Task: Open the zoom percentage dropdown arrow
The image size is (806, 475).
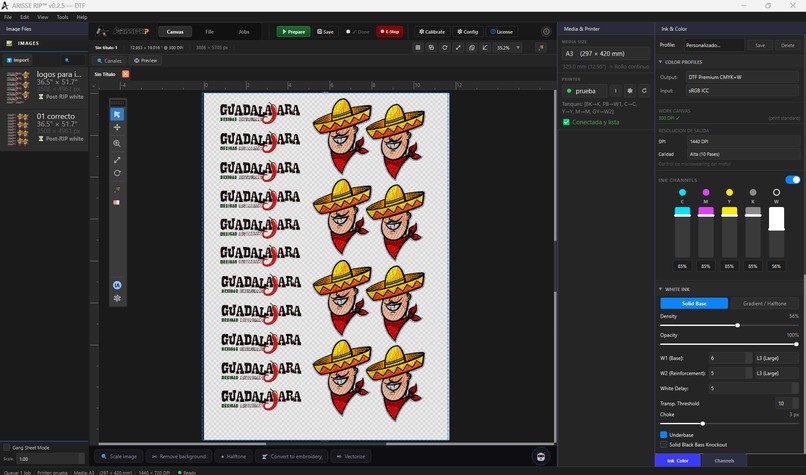Action: [518, 47]
